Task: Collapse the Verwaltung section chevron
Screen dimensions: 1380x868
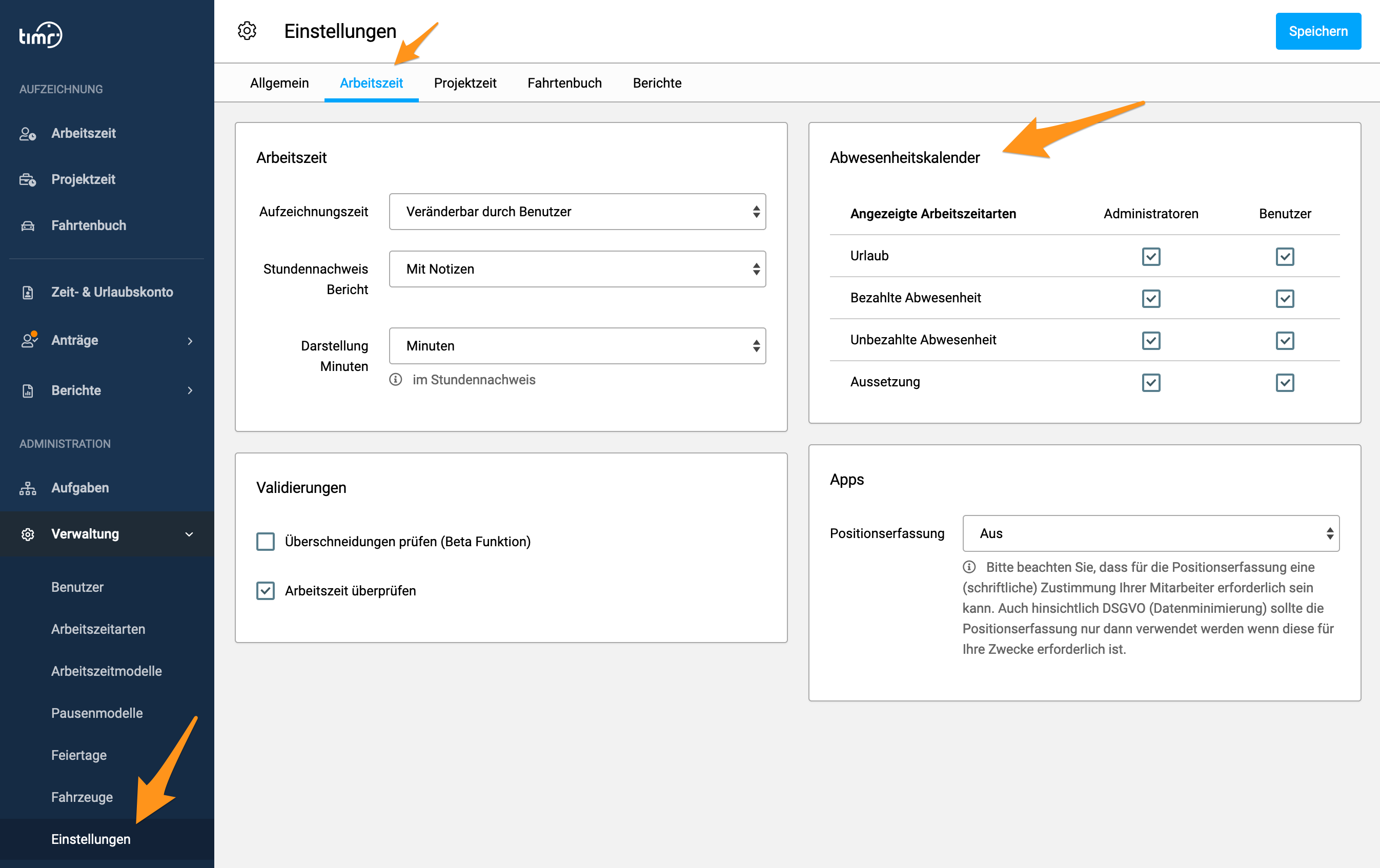Action: (189, 534)
